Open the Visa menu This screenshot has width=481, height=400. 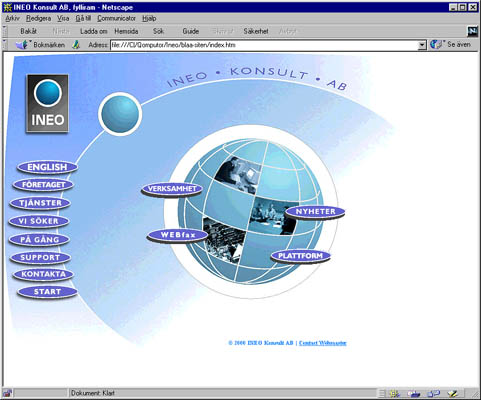[63, 18]
